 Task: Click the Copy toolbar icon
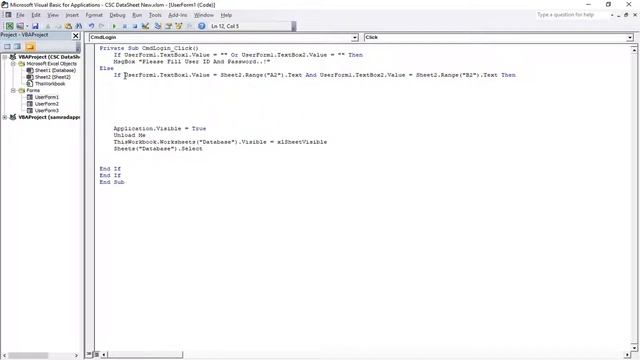pyautogui.click(x=58, y=26)
